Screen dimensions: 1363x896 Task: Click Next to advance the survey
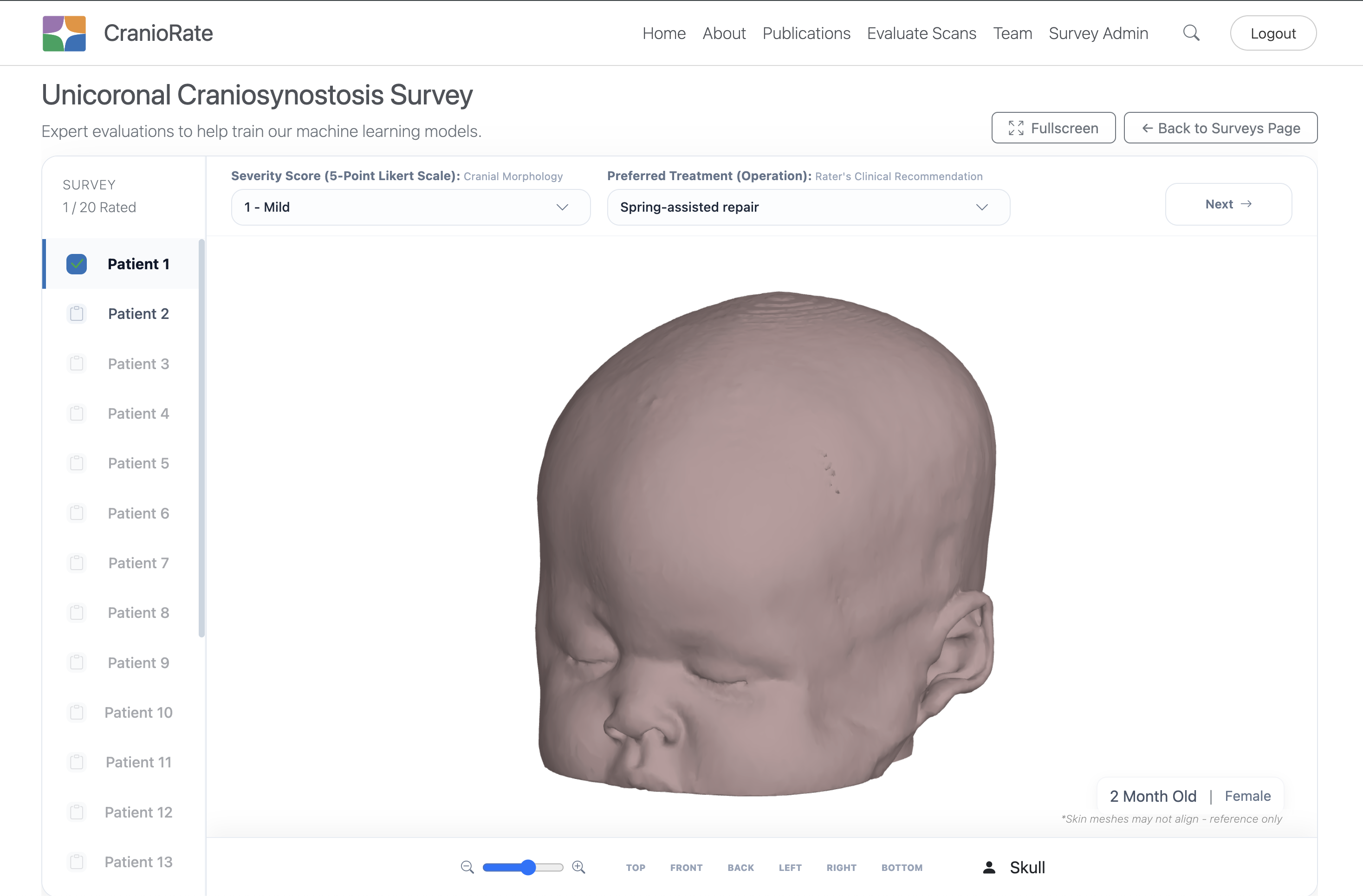coord(1228,204)
